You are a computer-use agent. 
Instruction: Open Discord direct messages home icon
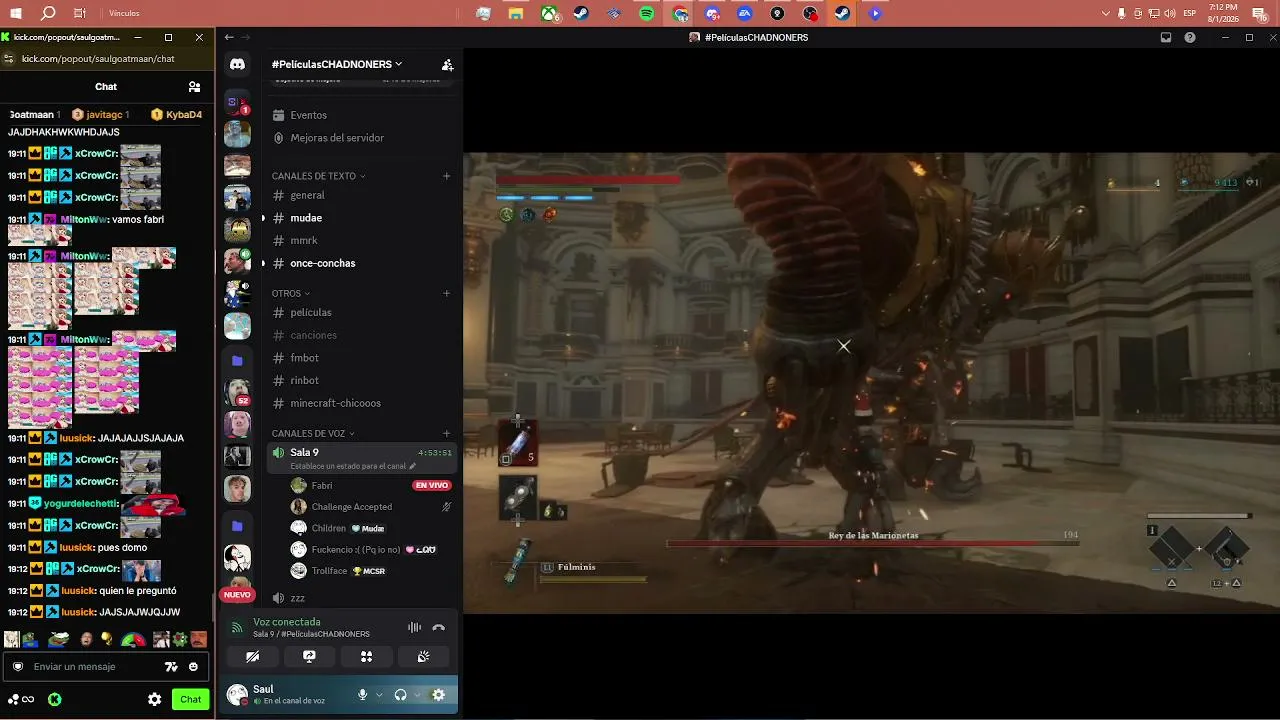coord(237,64)
